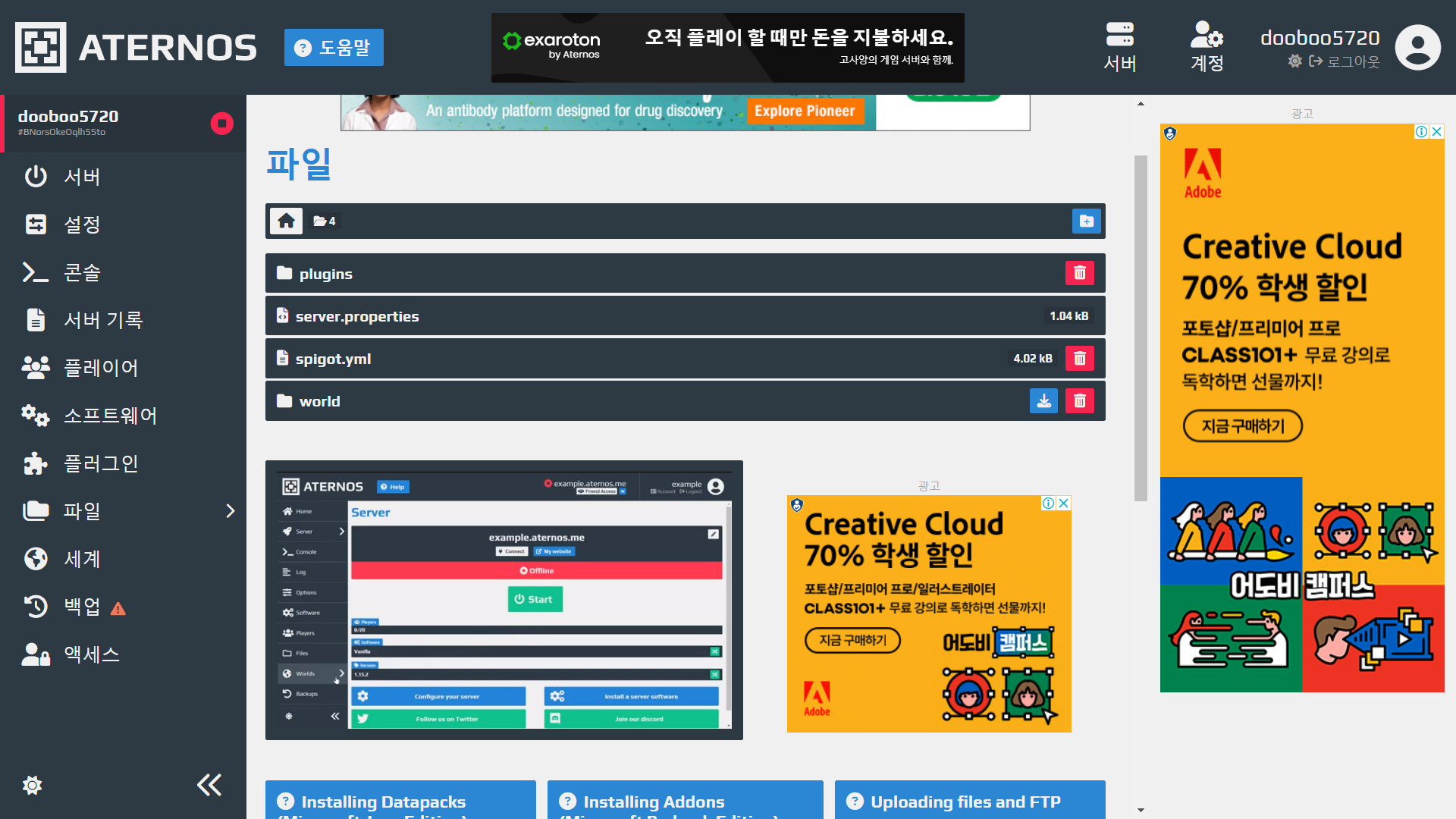Download the world folder
Image resolution: width=1456 pixels, height=819 pixels.
(x=1043, y=401)
